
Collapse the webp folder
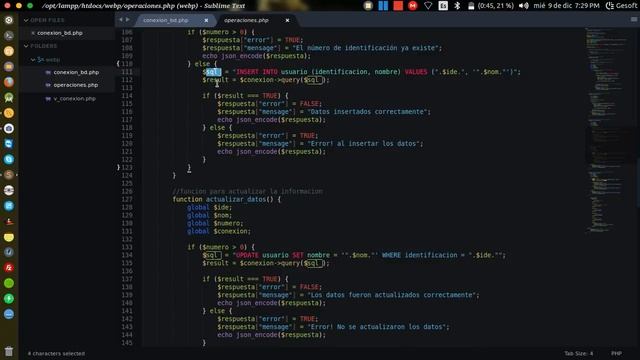[33, 60]
